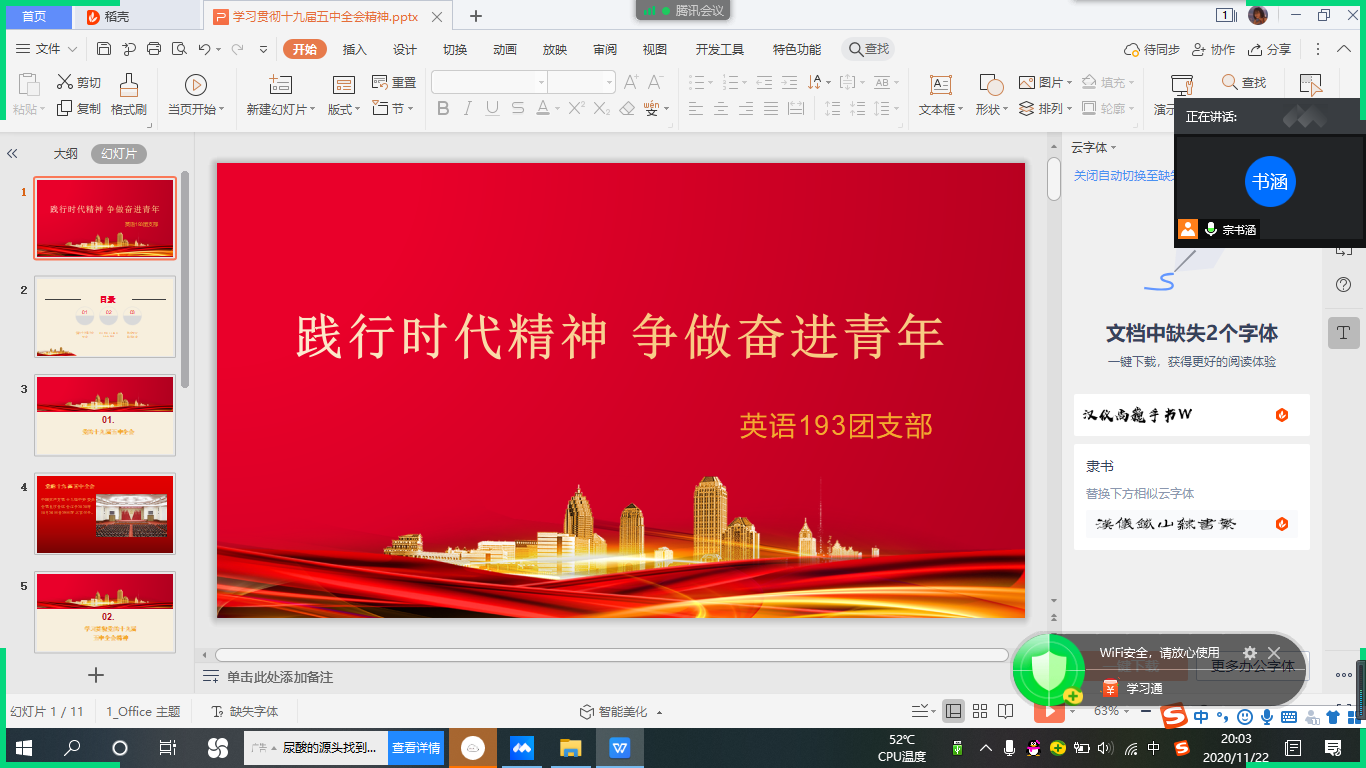The width and height of the screenshot is (1366, 768).
Task: Click the selection pane cursor icon in ribbon
Action: click(1310, 84)
